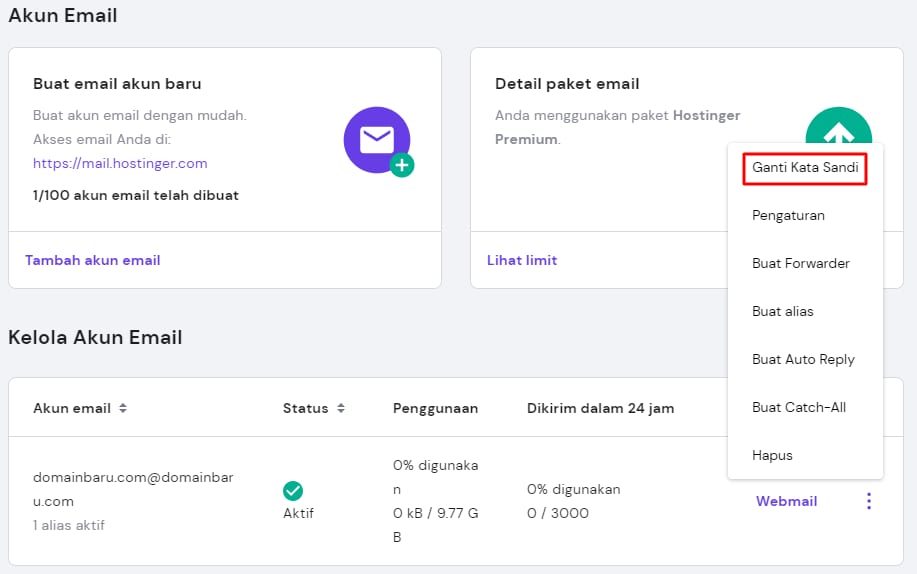This screenshot has width=917, height=574.
Task: Click the Penggunaan column header
Action: coord(435,408)
